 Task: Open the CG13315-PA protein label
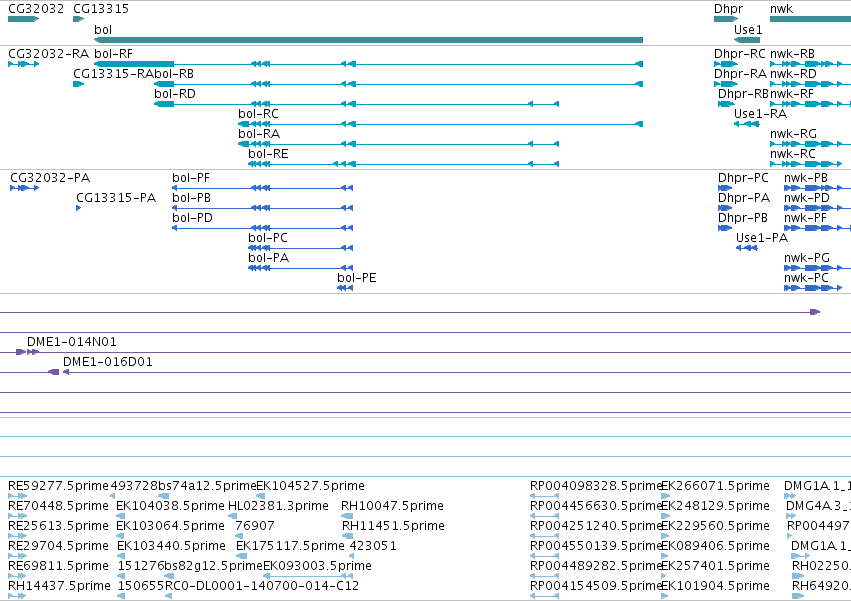click(116, 198)
